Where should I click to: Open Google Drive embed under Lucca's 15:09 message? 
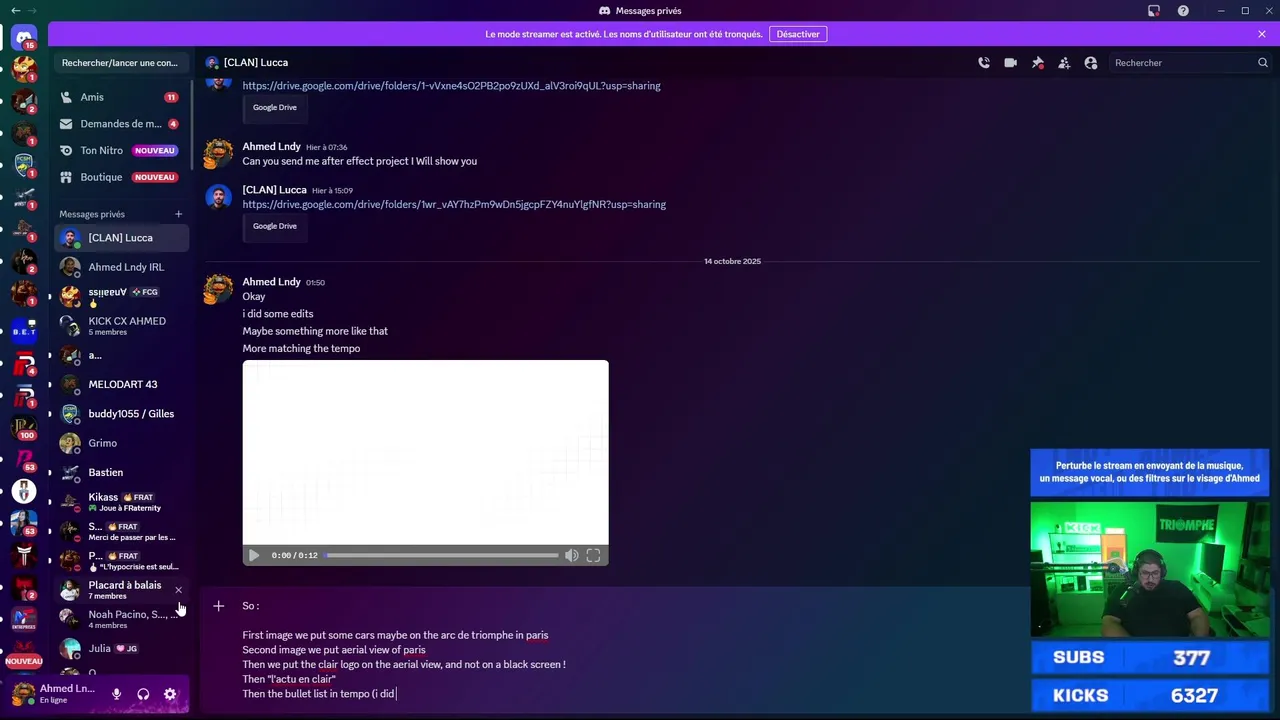tap(275, 227)
